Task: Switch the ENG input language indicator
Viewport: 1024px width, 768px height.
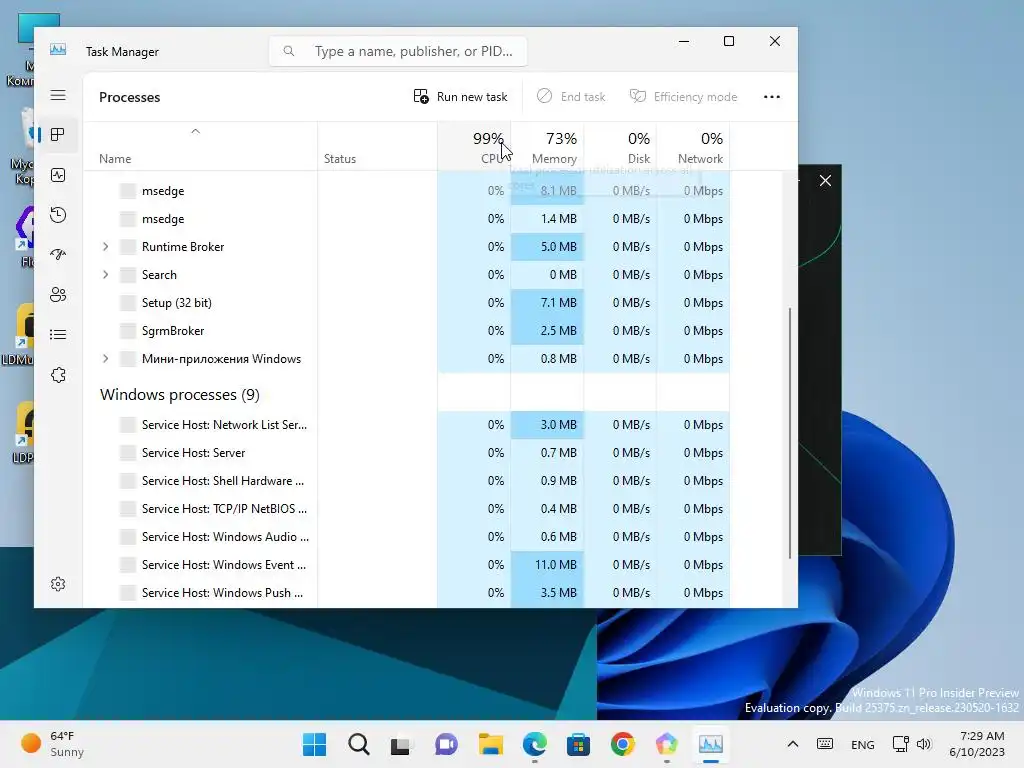Action: (x=863, y=744)
